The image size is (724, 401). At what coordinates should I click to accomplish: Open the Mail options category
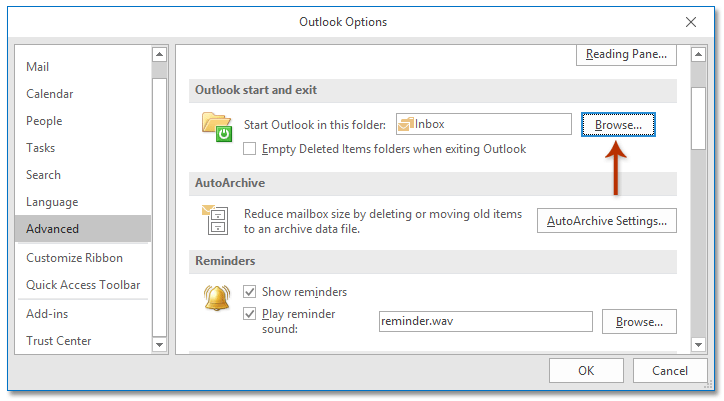coord(40,67)
